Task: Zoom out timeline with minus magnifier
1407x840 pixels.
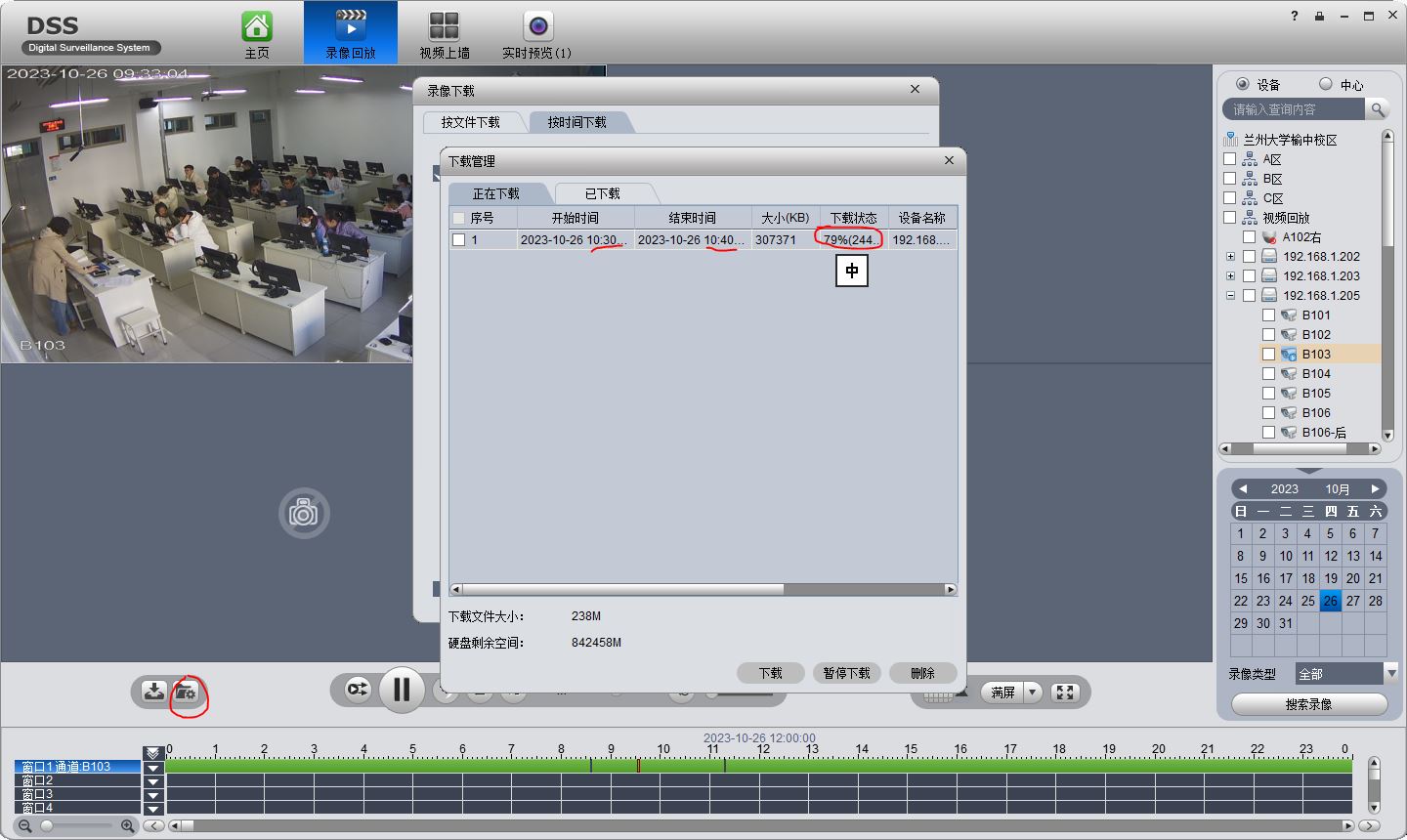Action: click(x=25, y=826)
